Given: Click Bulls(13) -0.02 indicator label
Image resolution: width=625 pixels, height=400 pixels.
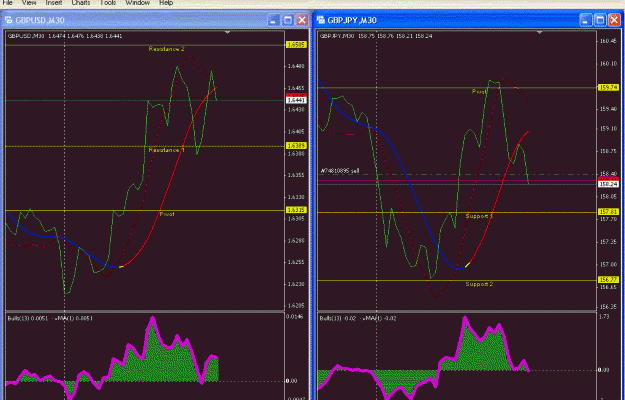Looking at the screenshot, I should pyautogui.click(x=358, y=318).
